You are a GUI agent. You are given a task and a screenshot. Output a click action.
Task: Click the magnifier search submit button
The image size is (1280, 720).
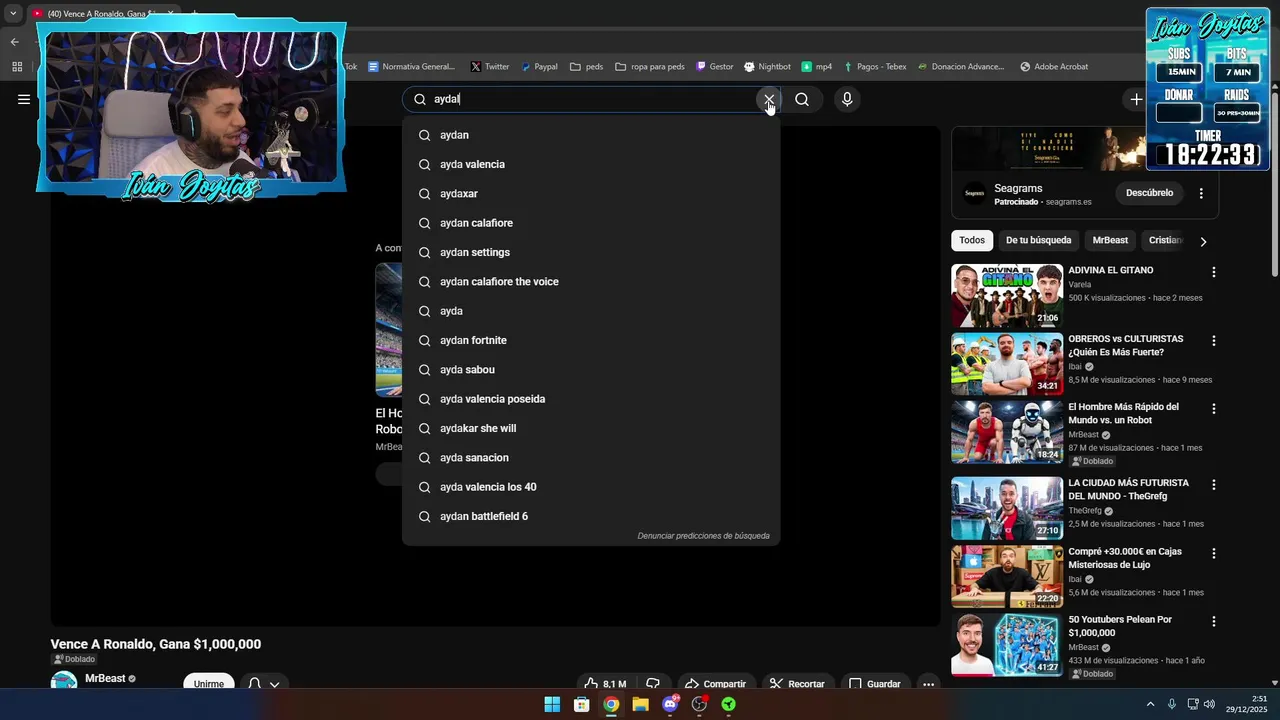click(x=802, y=99)
